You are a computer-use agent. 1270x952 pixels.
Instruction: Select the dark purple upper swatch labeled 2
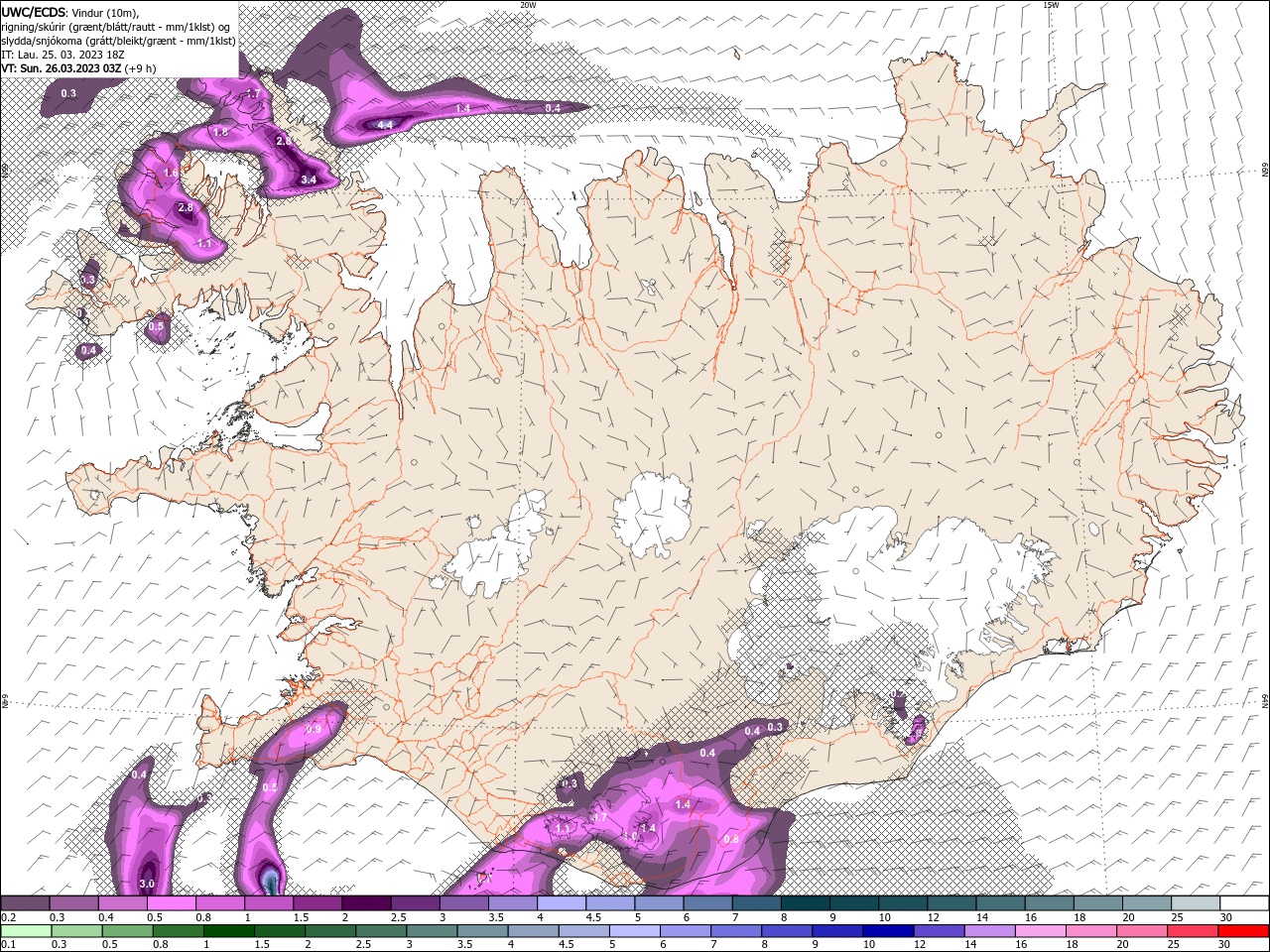(x=366, y=903)
